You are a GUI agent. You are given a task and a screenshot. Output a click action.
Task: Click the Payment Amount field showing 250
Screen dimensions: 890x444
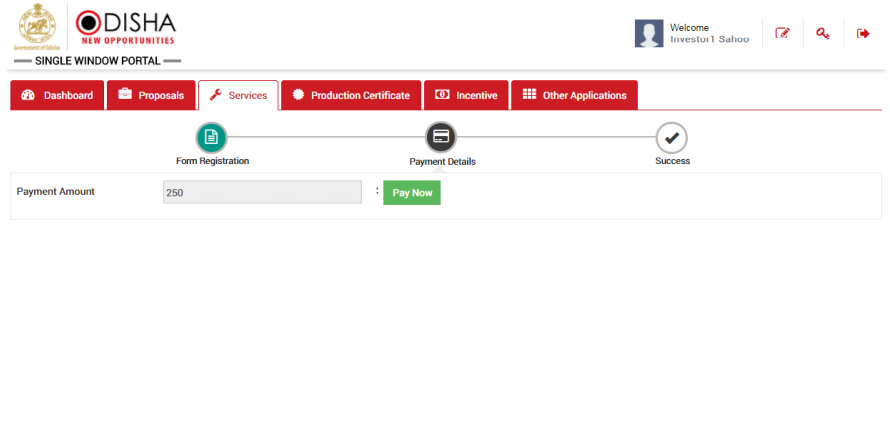pyautogui.click(x=262, y=192)
